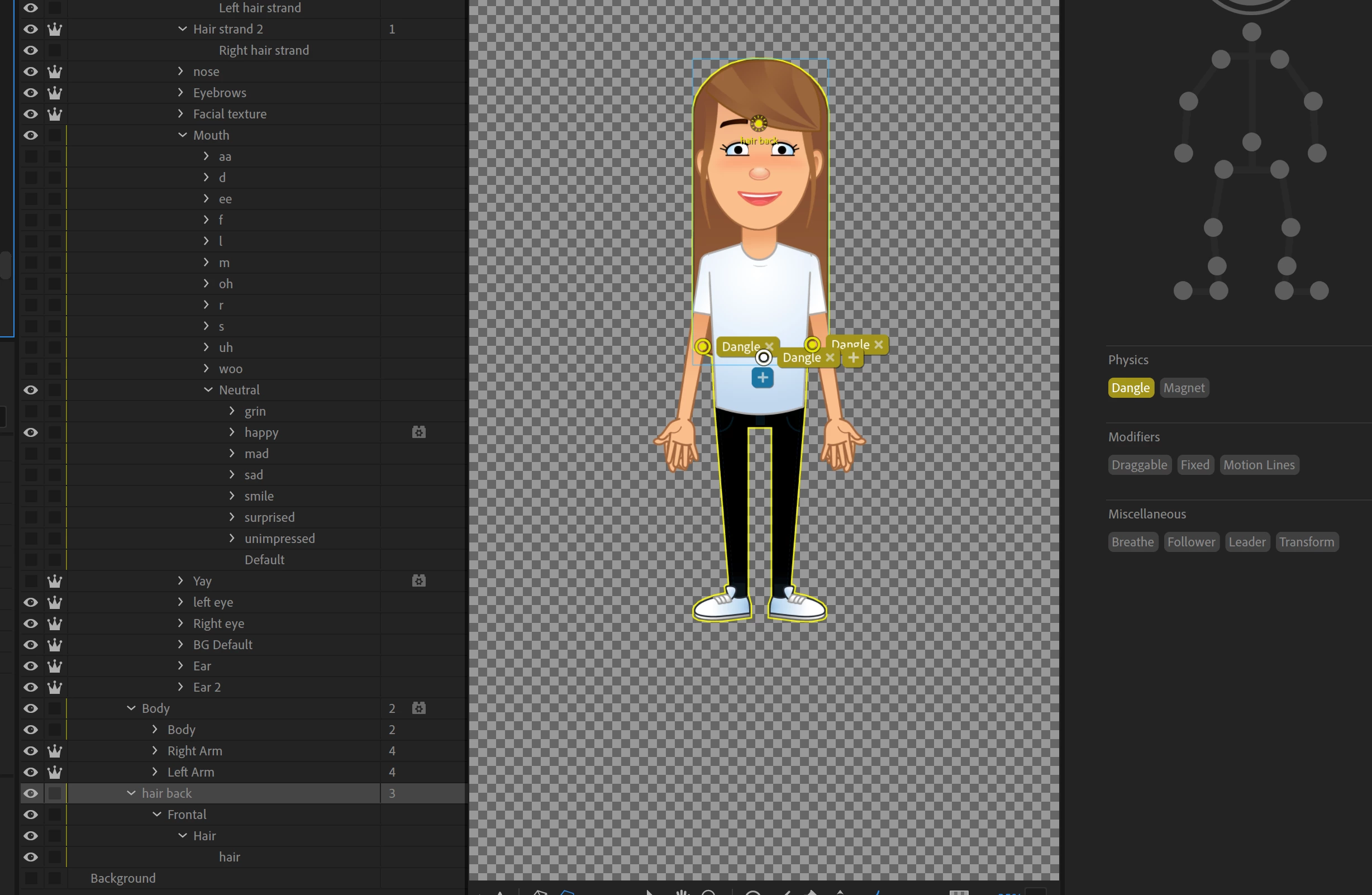
Task: Hide the hair back group eye icon
Action: tap(31, 793)
